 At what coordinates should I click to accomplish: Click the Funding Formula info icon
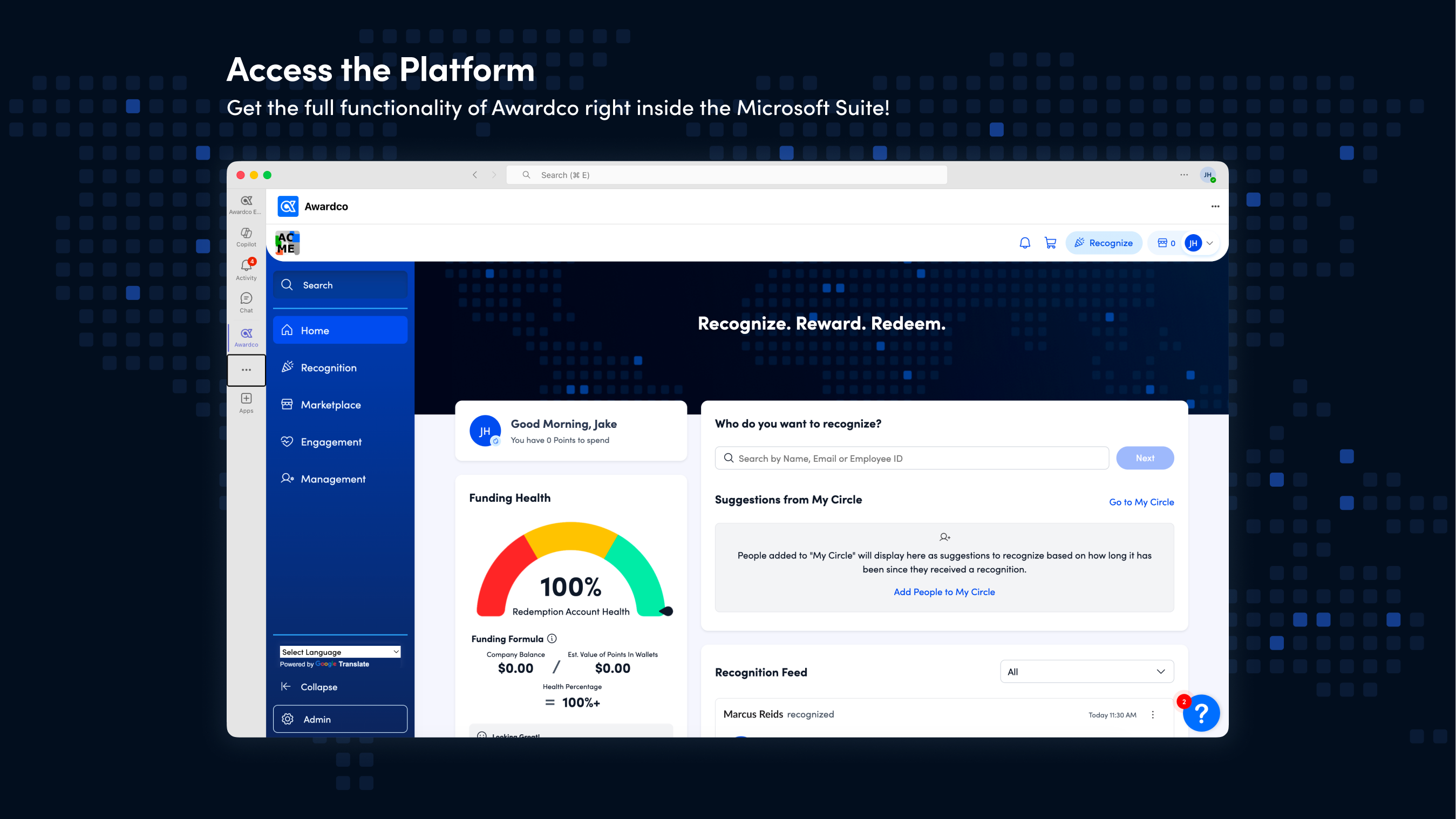552,638
